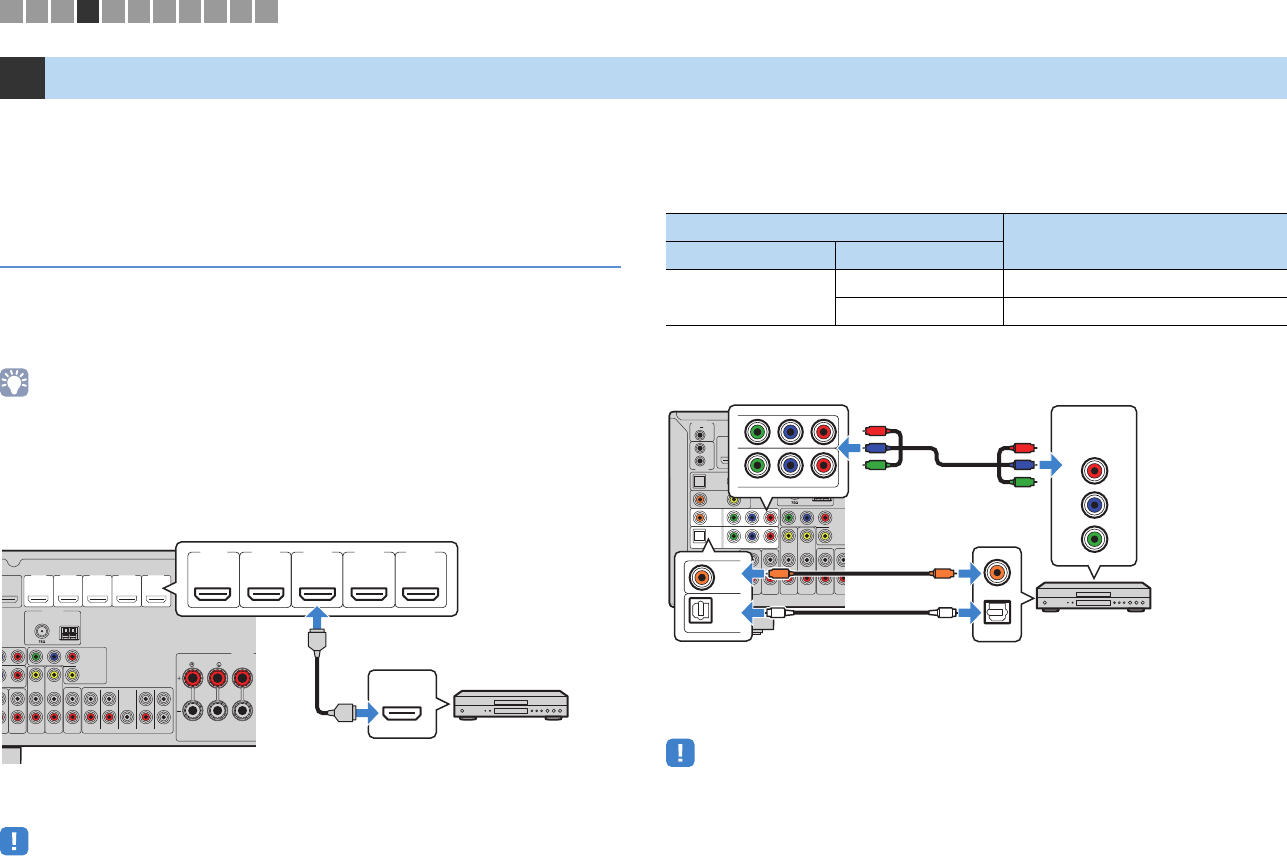The image size is (1287, 856).
Task: Click the dark square beside the blue header bar
Action: 22,78
